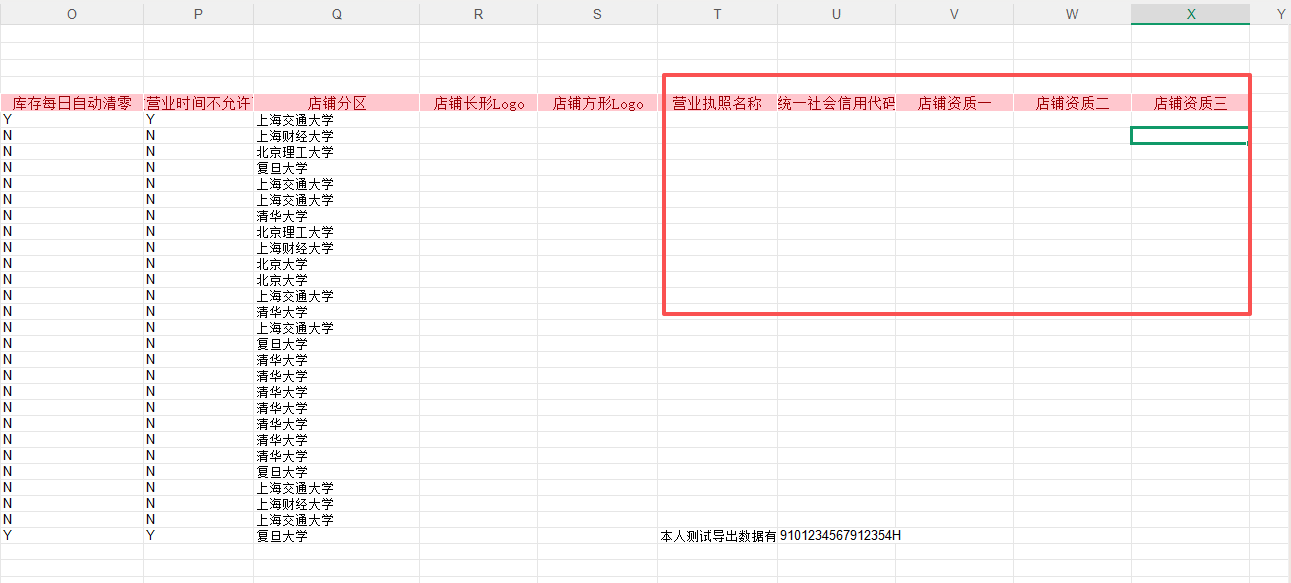Click column W header
The height and width of the screenshot is (583, 1291).
pyautogui.click(x=1072, y=14)
